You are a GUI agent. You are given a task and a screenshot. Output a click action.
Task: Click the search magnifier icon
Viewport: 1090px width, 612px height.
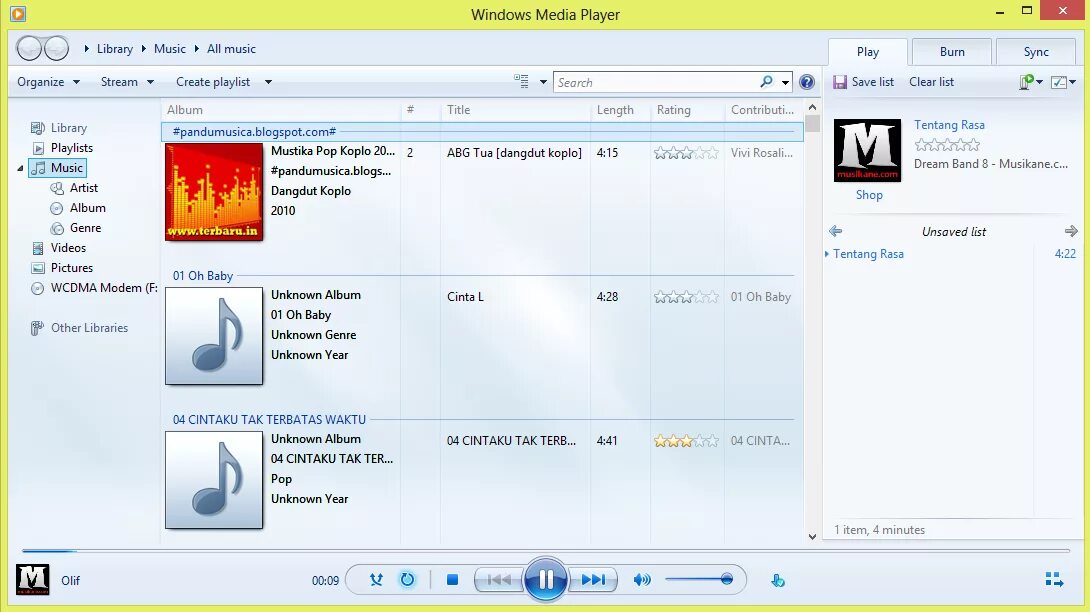pyautogui.click(x=766, y=82)
